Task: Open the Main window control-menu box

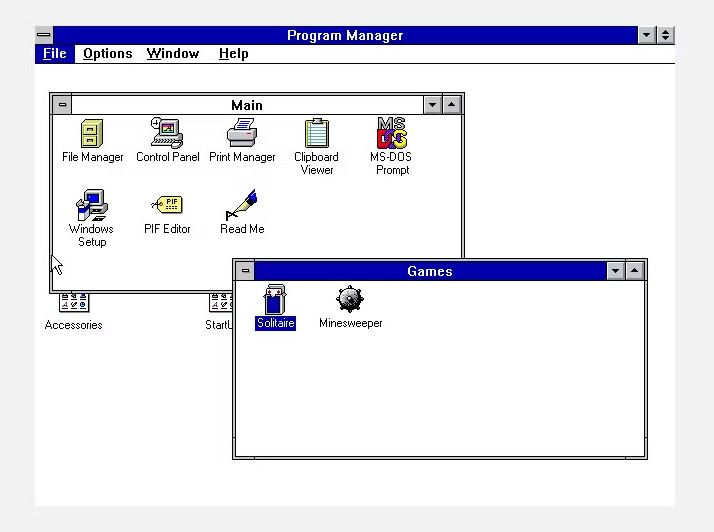Action: [62, 105]
